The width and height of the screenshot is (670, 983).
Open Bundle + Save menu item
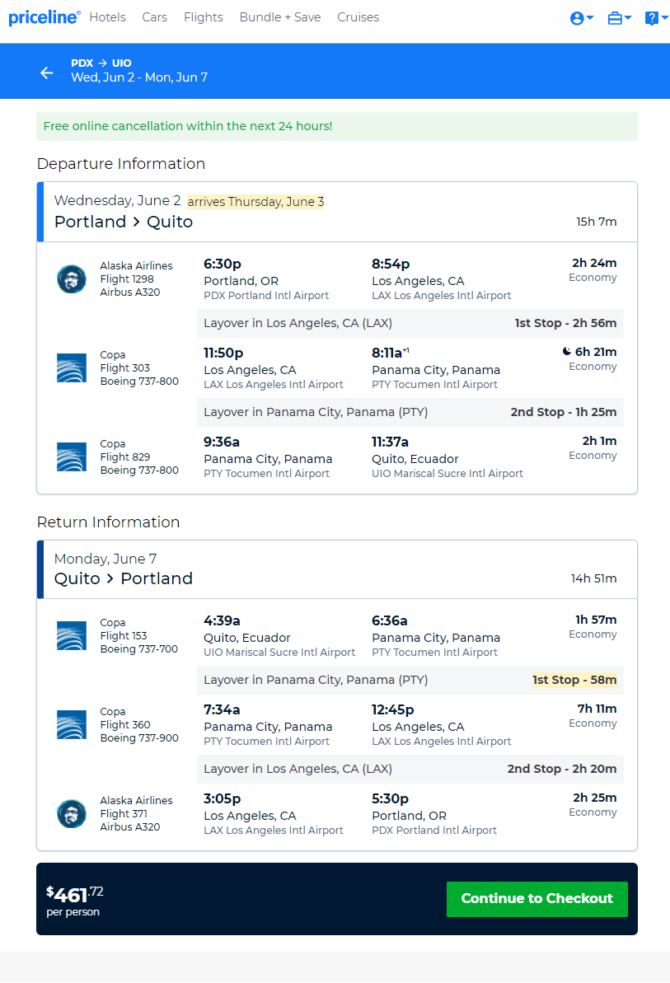click(280, 18)
